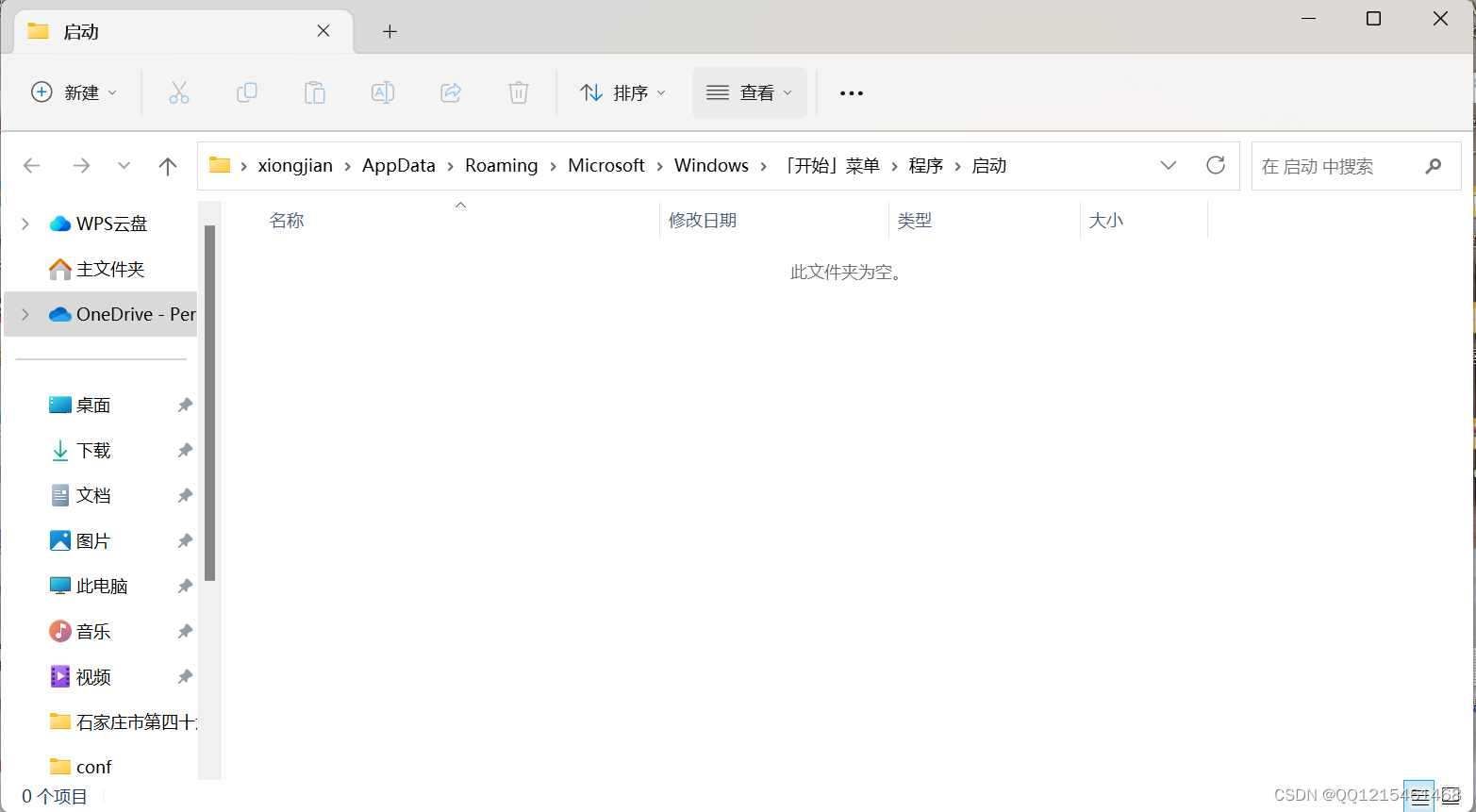Open 下载 in quick access
Image resolution: width=1476 pixels, height=812 pixels.
point(93,450)
